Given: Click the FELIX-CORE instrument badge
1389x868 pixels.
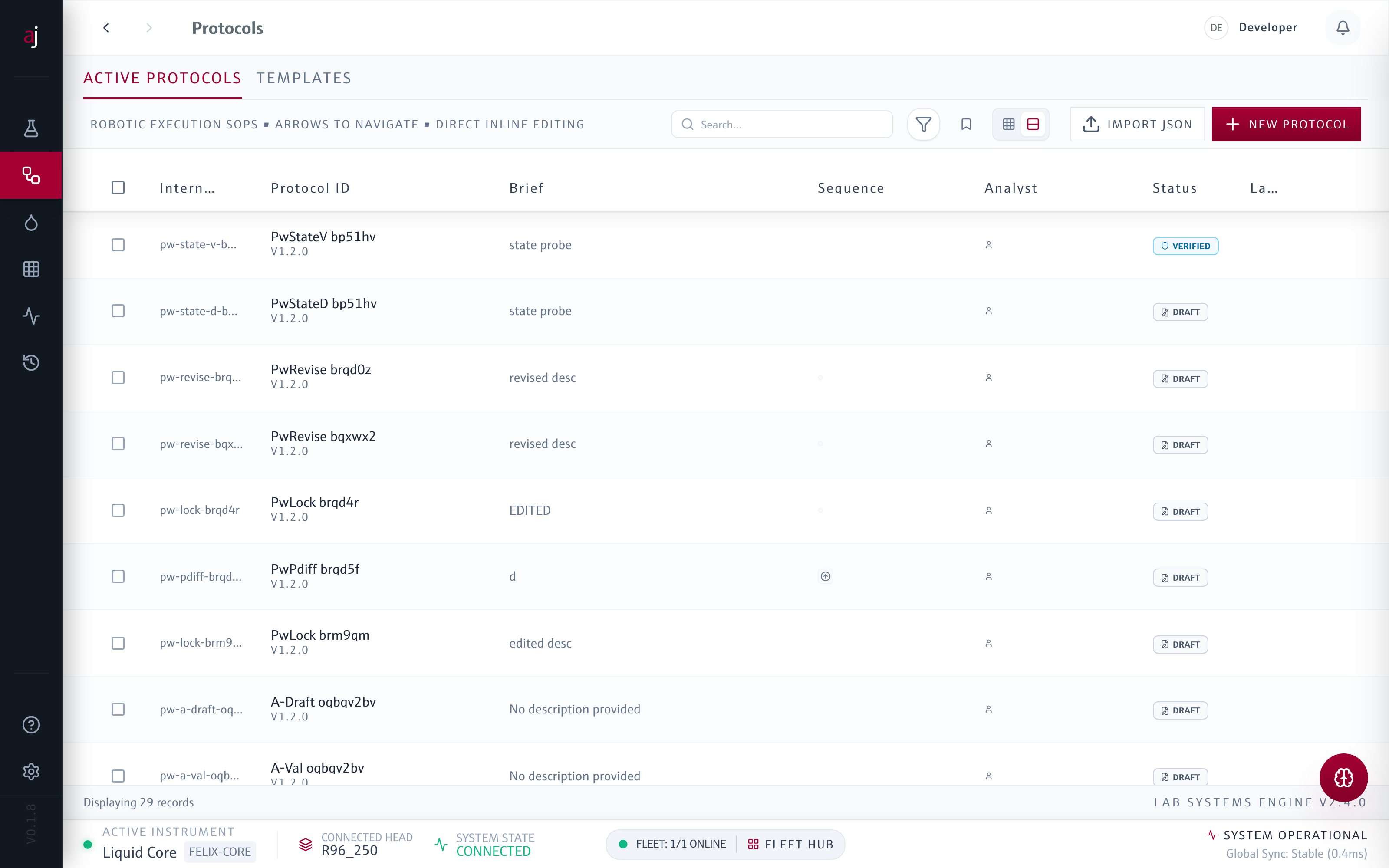Looking at the screenshot, I should [x=220, y=852].
